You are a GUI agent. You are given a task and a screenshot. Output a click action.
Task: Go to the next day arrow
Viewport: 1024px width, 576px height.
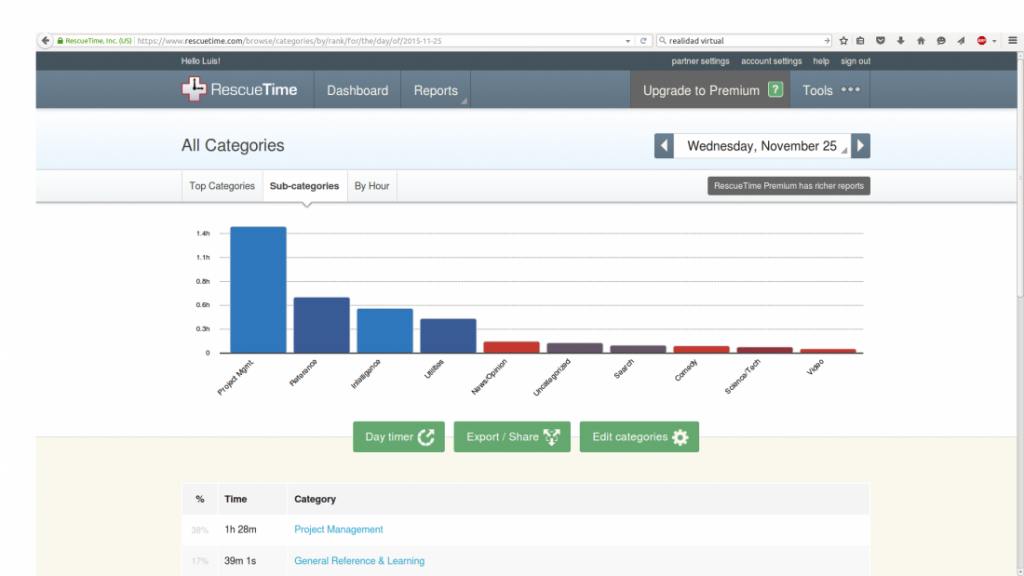click(x=861, y=146)
